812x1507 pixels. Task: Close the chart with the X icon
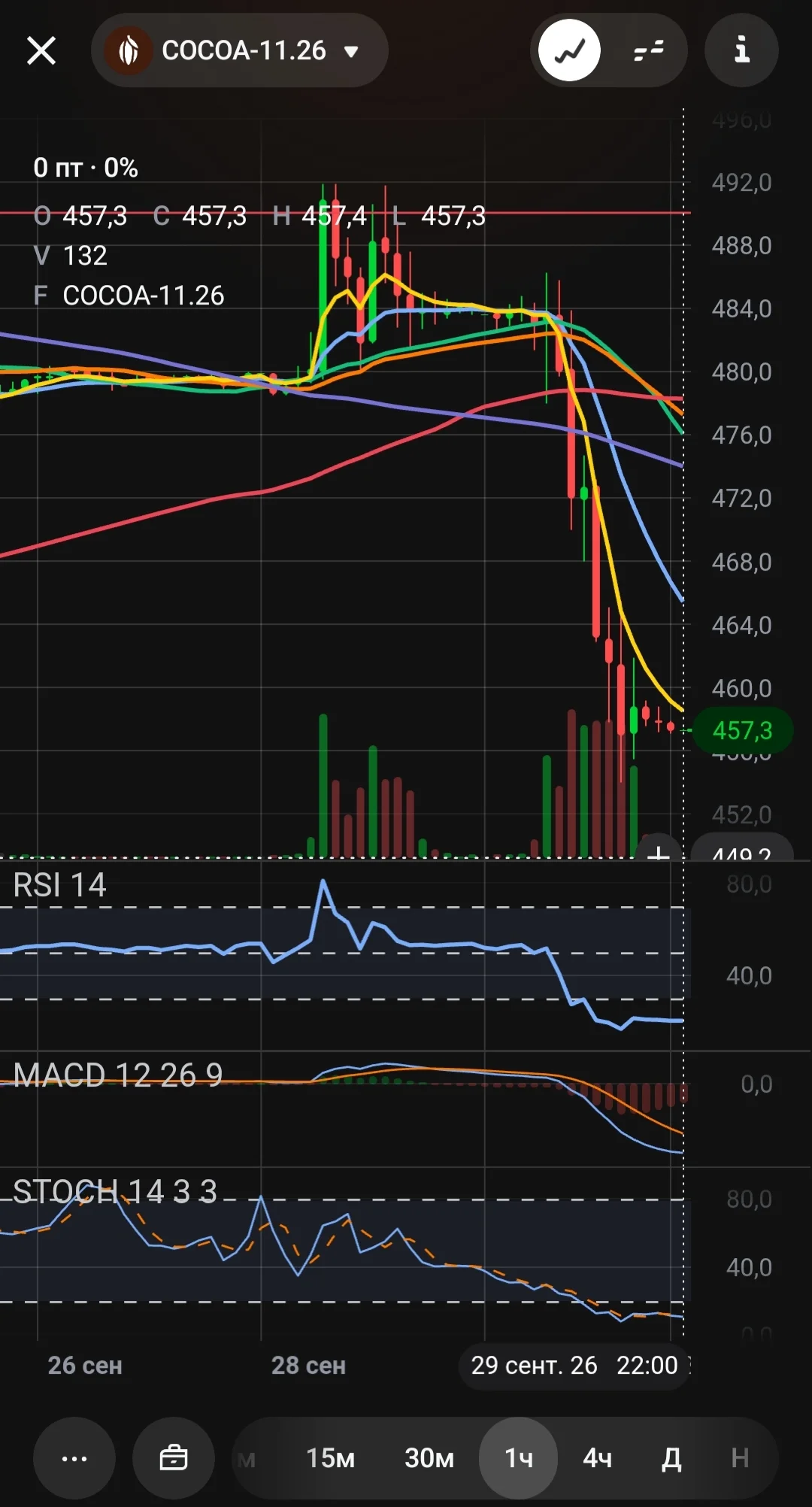[41, 51]
